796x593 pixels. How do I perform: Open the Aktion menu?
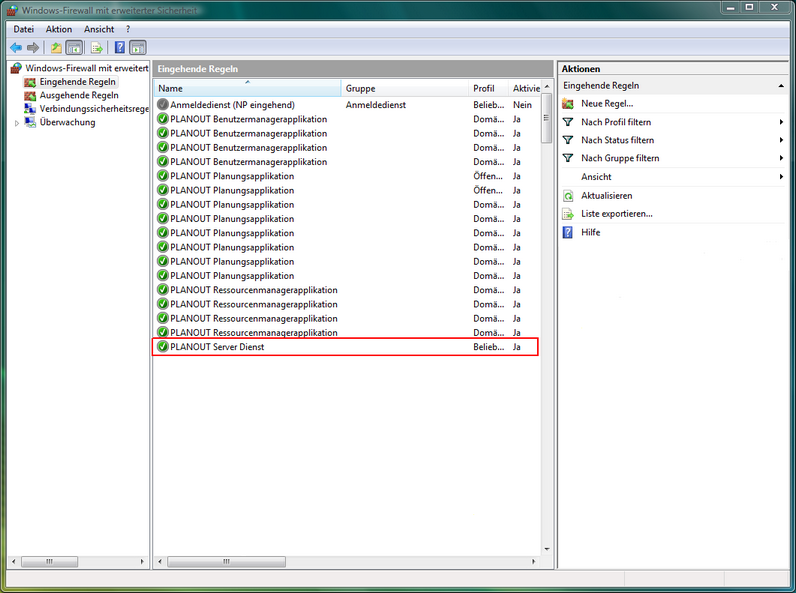tap(59, 29)
